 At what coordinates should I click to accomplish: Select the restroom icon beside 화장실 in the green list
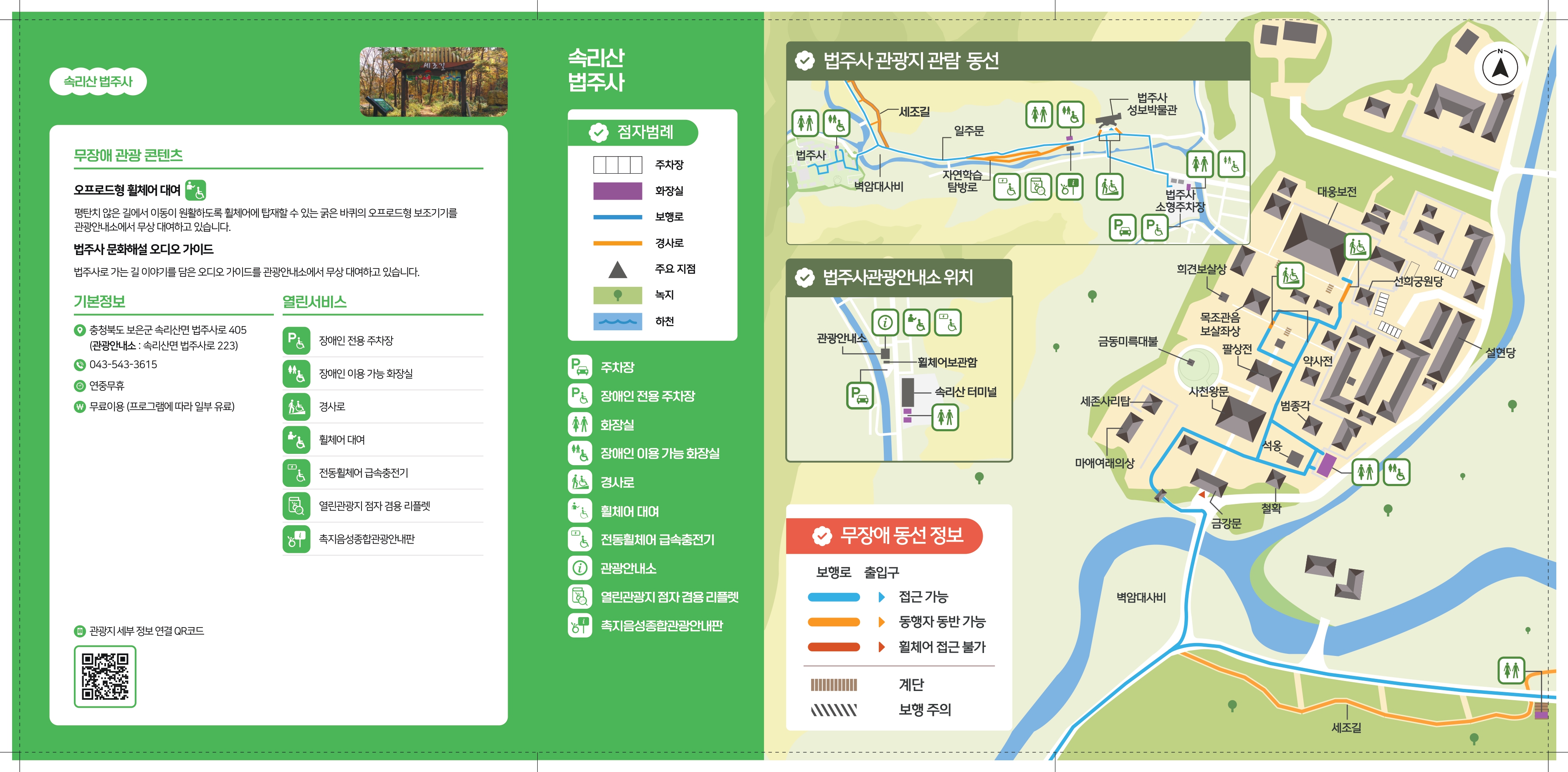[x=579, y=424]
